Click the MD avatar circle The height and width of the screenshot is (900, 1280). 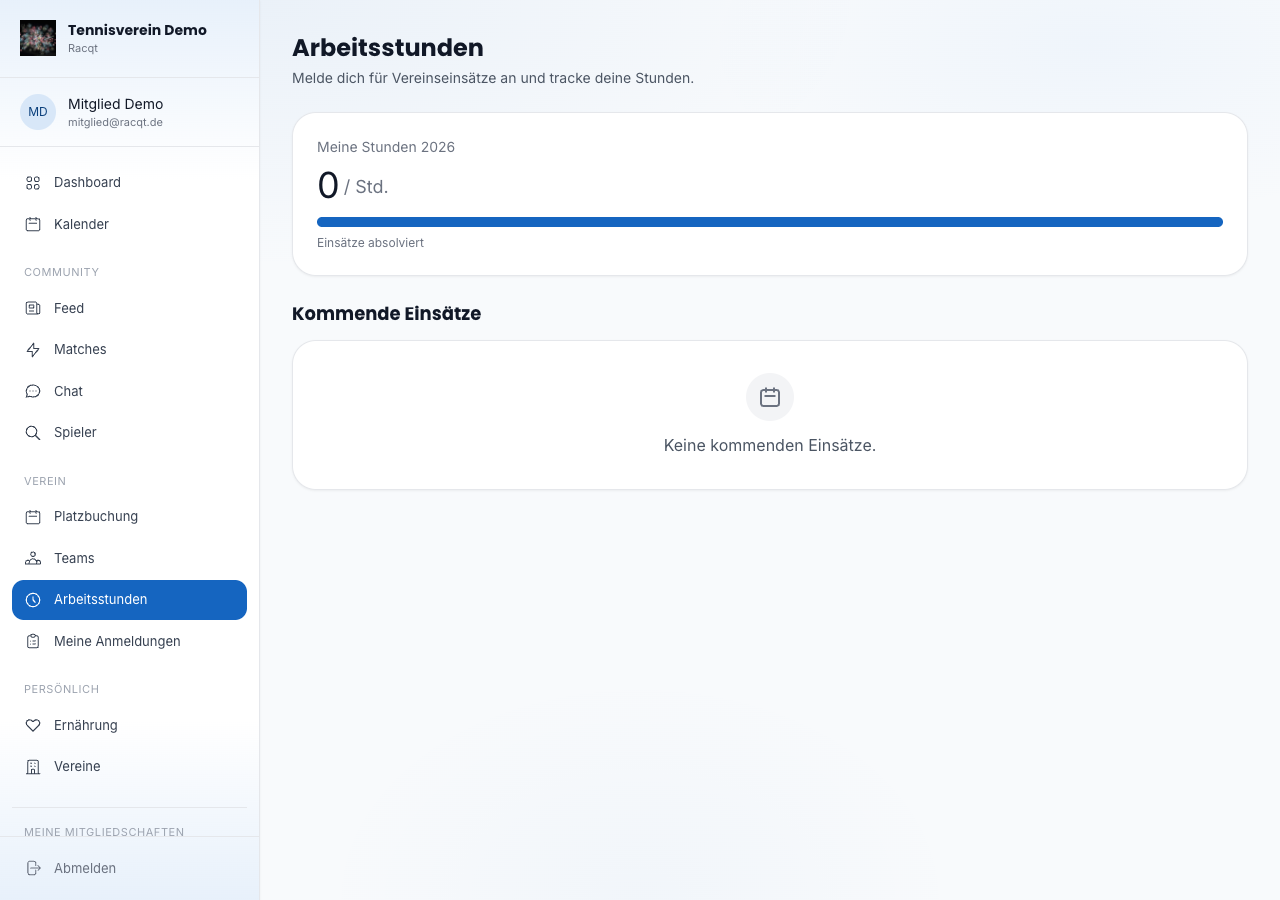(38, 112)
